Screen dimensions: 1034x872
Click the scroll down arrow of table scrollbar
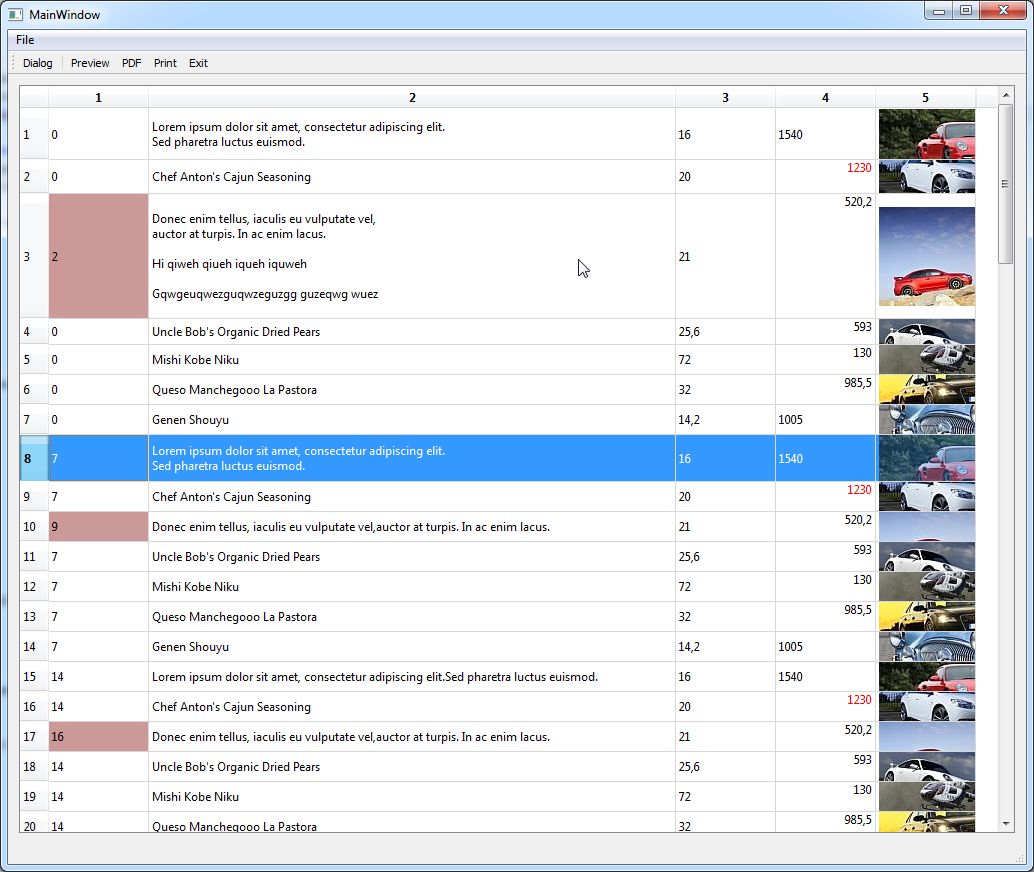click(x=1006, y=823)
